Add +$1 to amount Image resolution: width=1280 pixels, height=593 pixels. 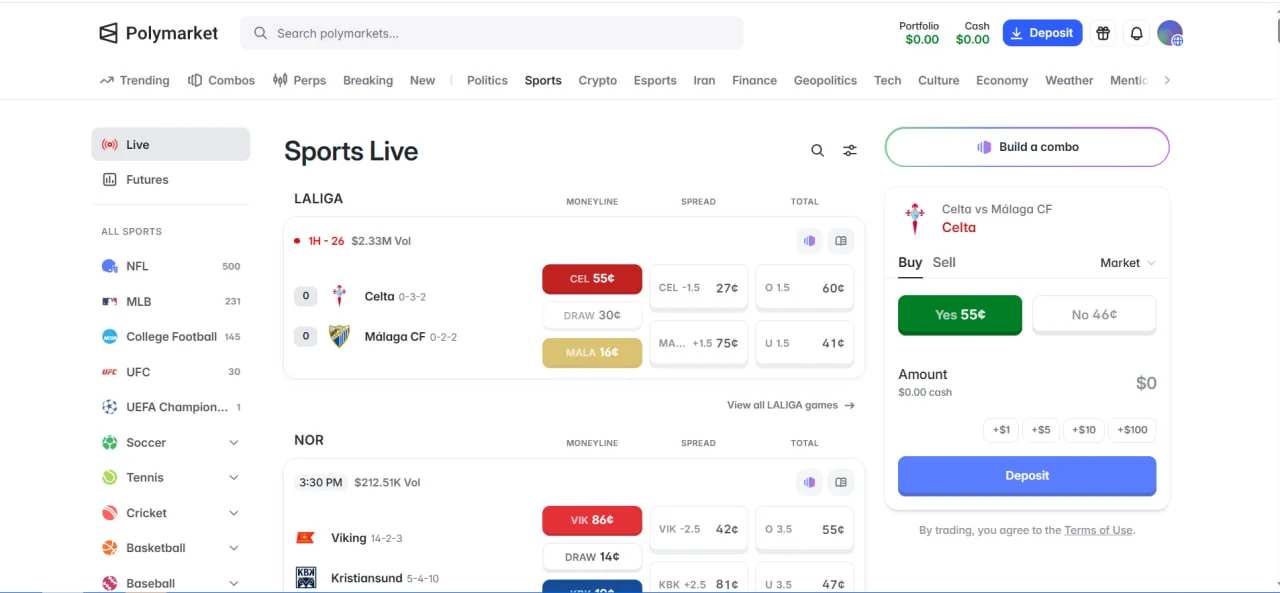[1001, 430]
